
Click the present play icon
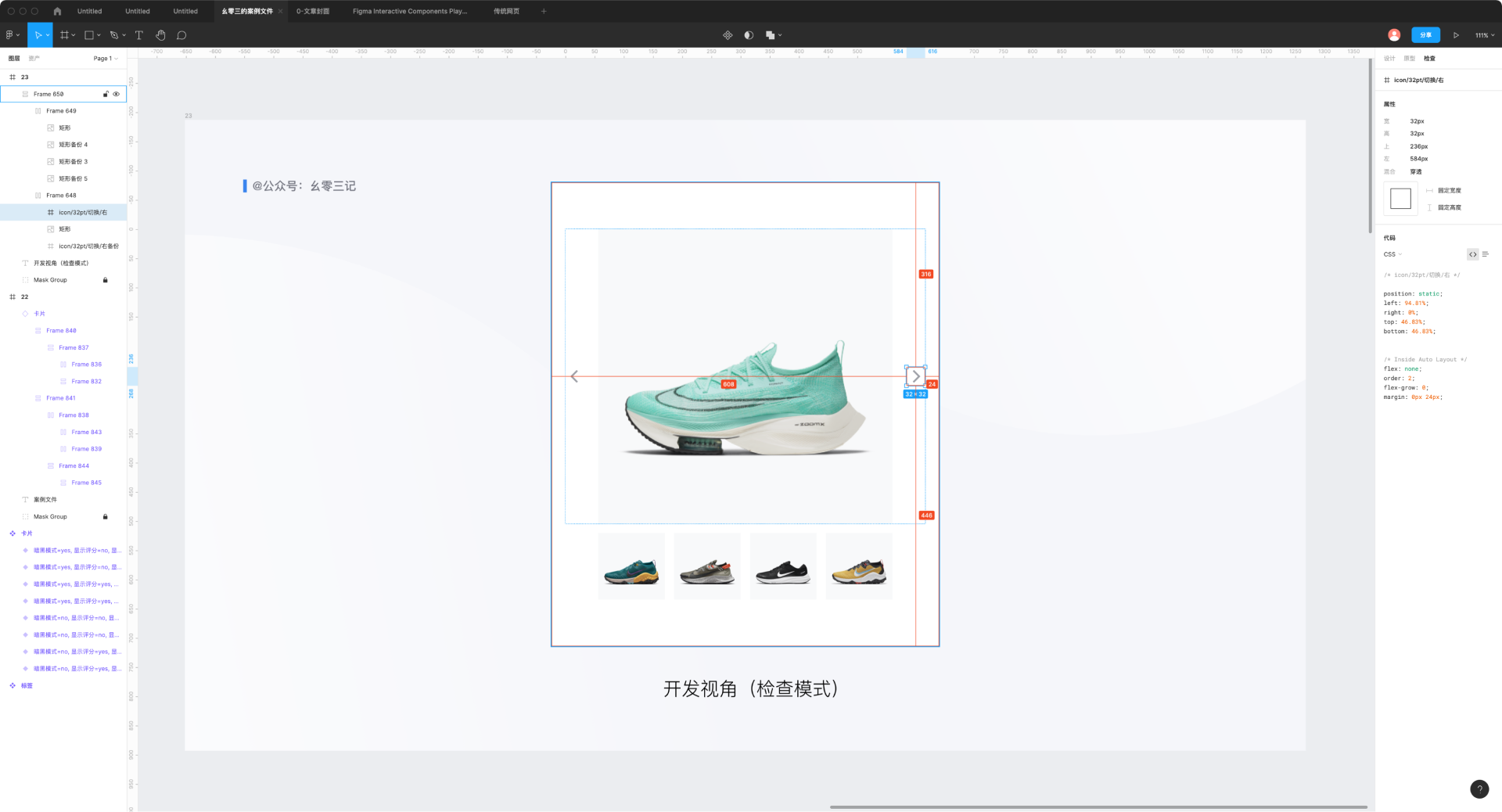point(1456,35)
